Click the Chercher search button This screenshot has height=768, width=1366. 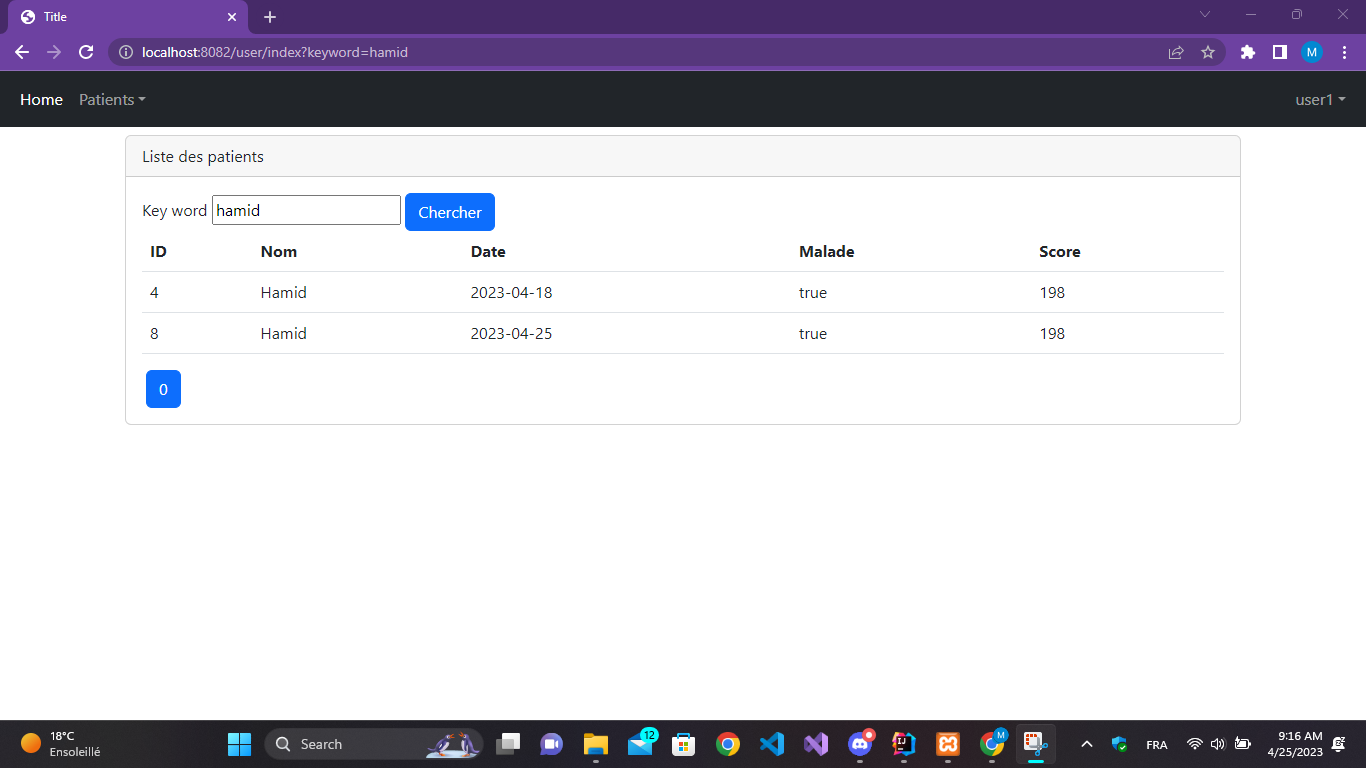pos(449,212)
